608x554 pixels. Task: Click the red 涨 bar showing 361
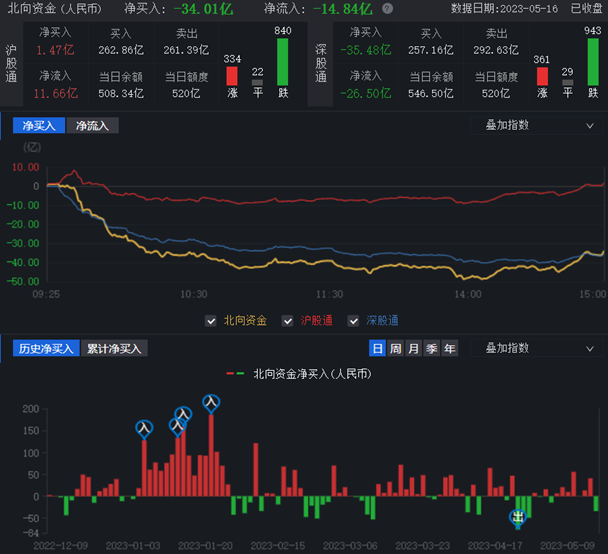[542, 76]
